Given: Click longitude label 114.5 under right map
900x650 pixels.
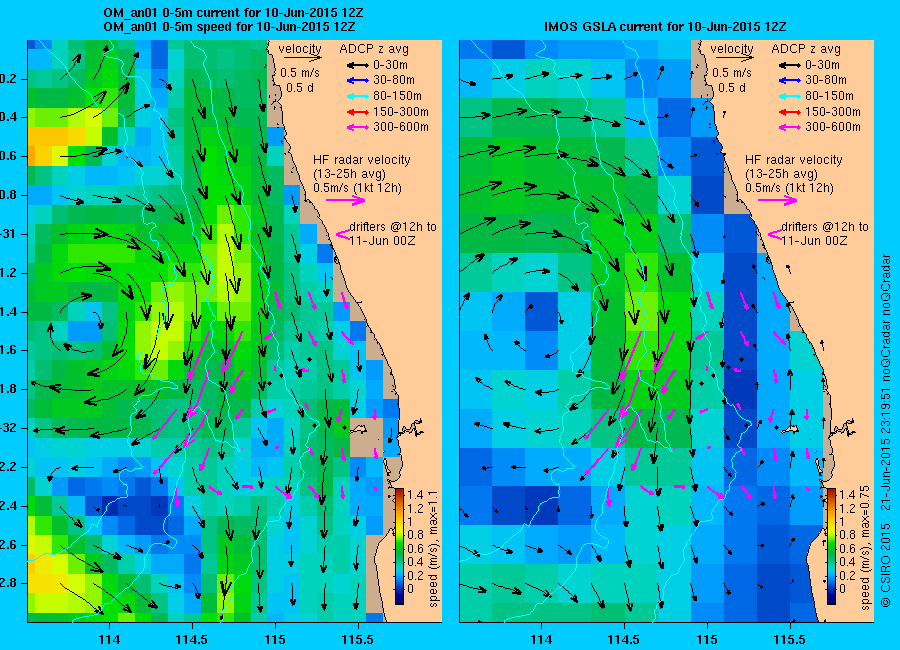Looking at the screenshot, I should coord(624,639).
